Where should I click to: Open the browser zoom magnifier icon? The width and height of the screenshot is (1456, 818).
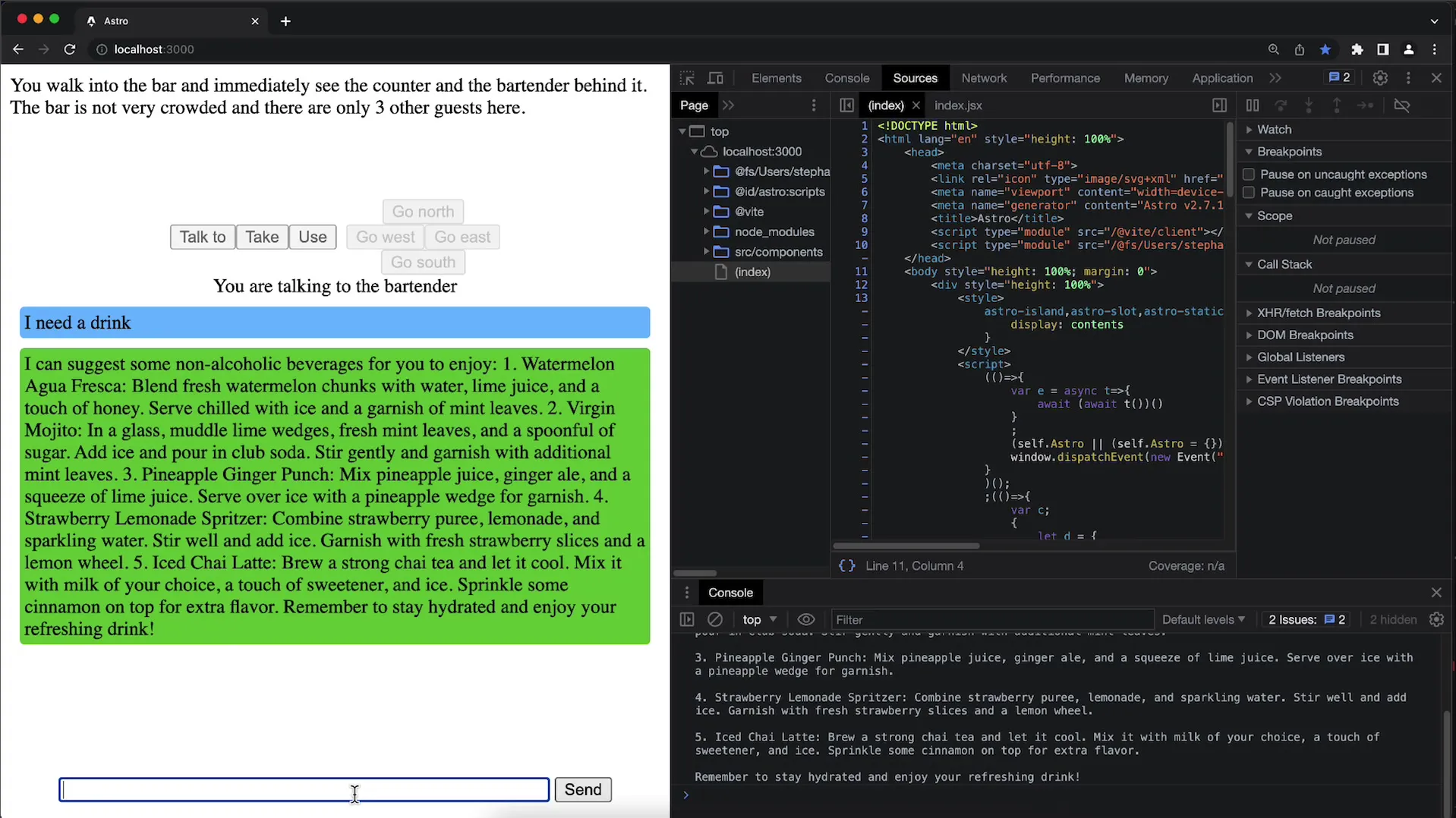click(x=1273, y=49)
